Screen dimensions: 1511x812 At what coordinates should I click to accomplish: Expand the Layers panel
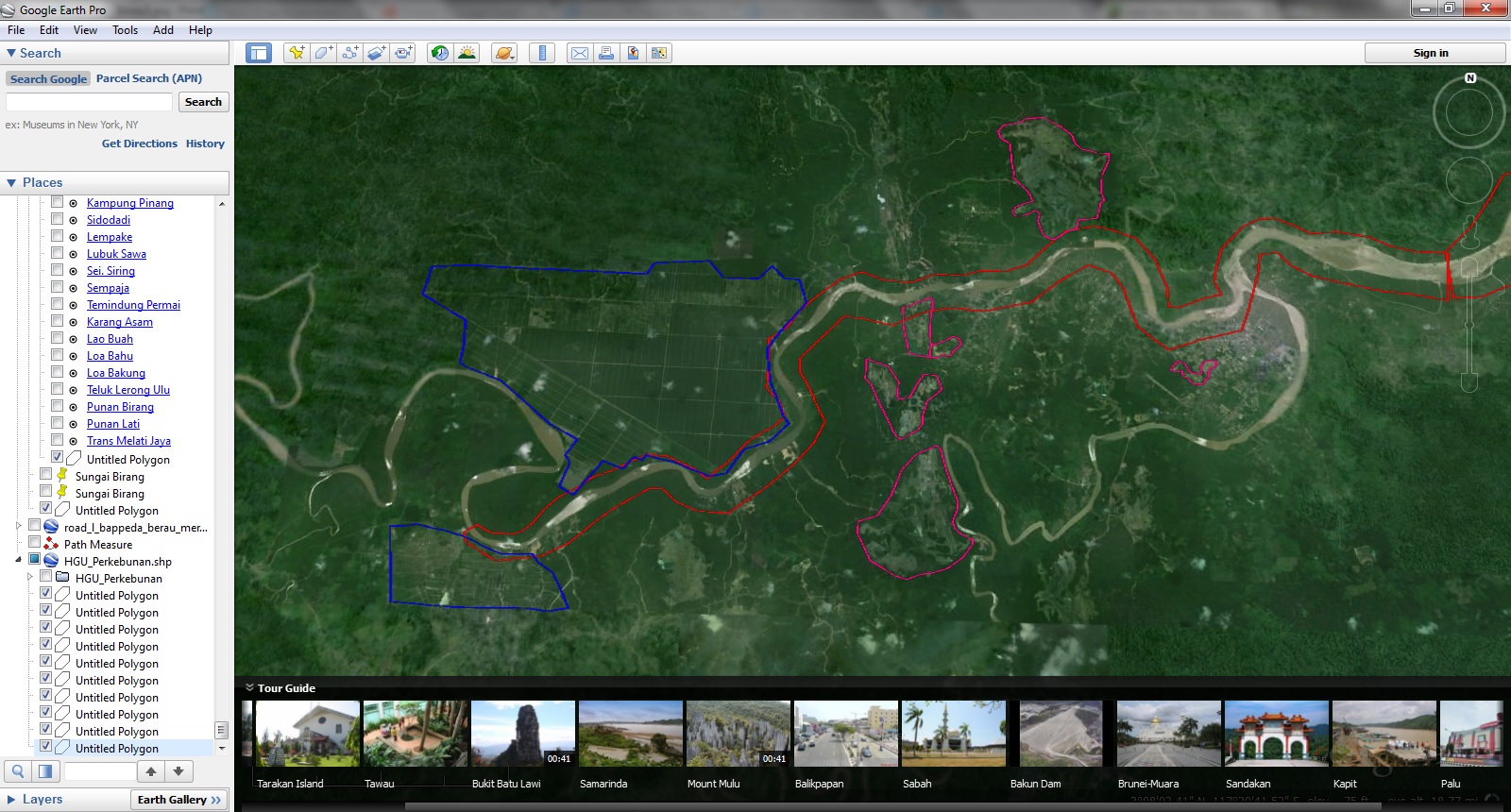coord(11,799)
